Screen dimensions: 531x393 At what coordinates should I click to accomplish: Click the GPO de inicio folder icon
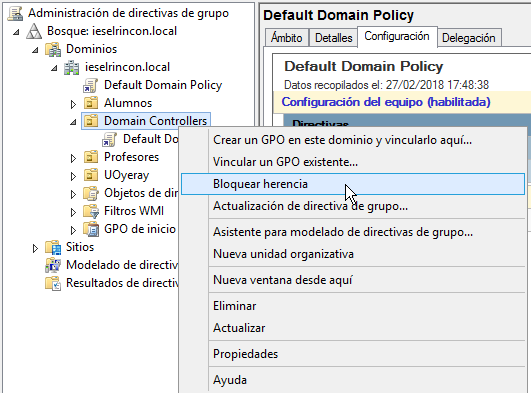[91, 229]
